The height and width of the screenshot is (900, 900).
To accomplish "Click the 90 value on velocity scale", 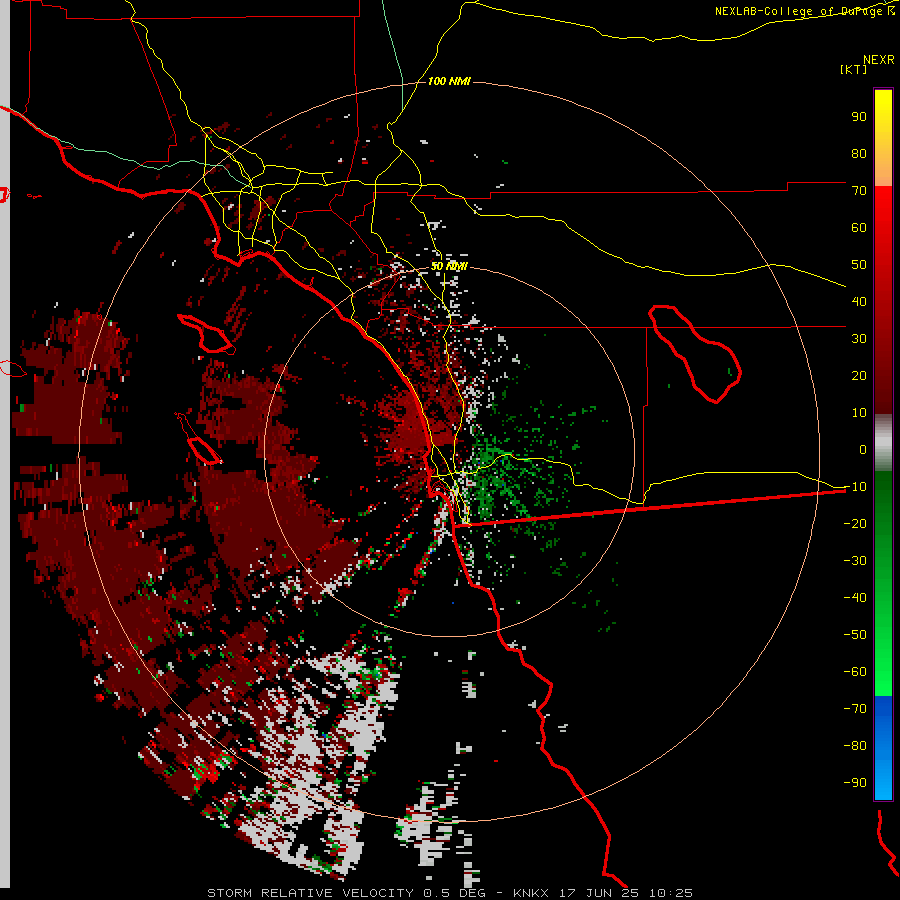I will 859,117.
